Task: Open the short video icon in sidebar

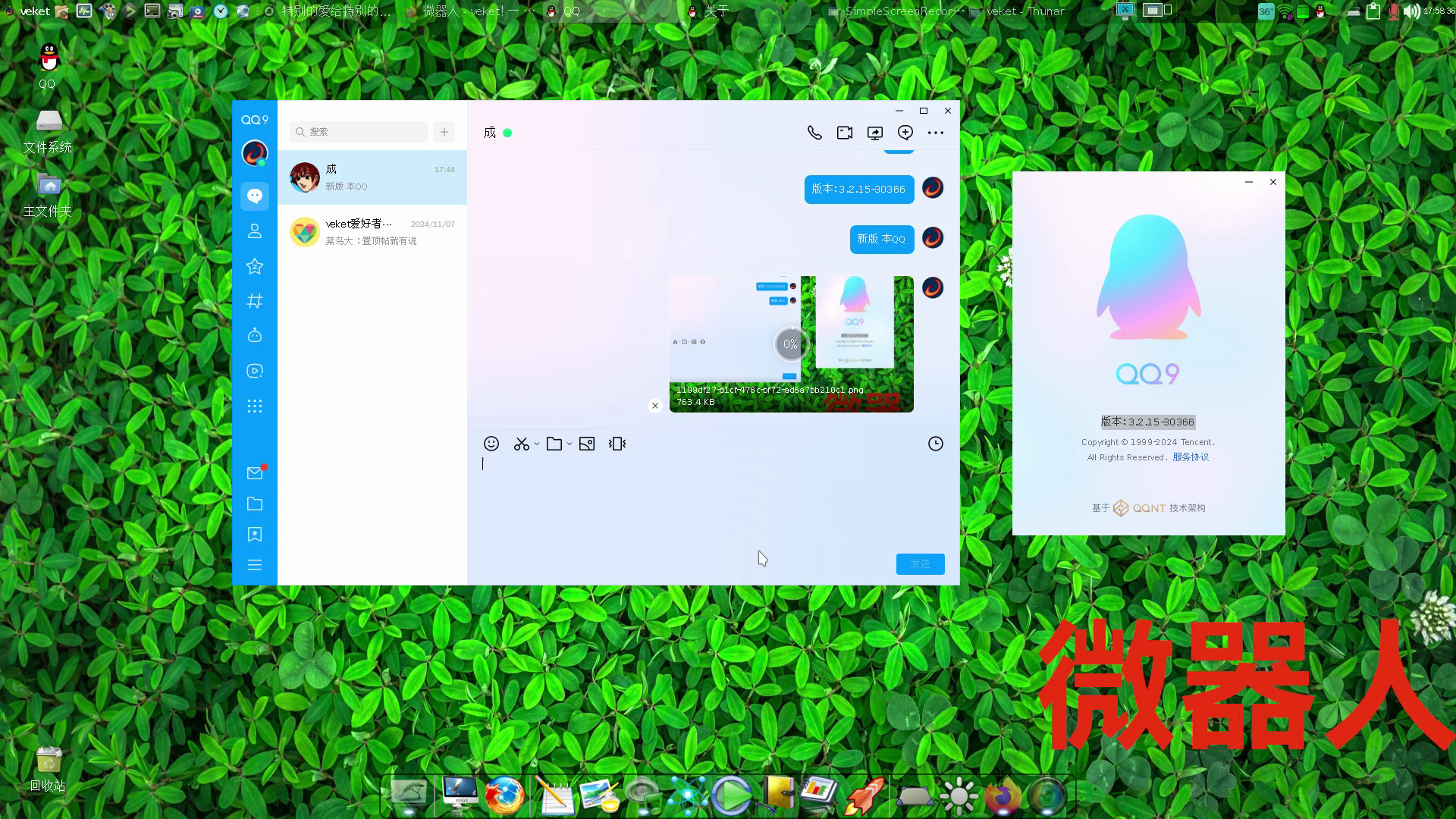Action: click(x=255, y=371)
